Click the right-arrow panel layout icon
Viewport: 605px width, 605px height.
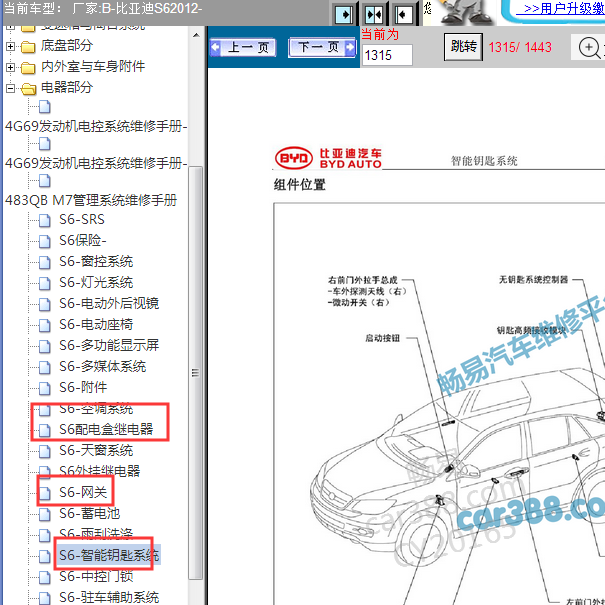pos(344,15)
